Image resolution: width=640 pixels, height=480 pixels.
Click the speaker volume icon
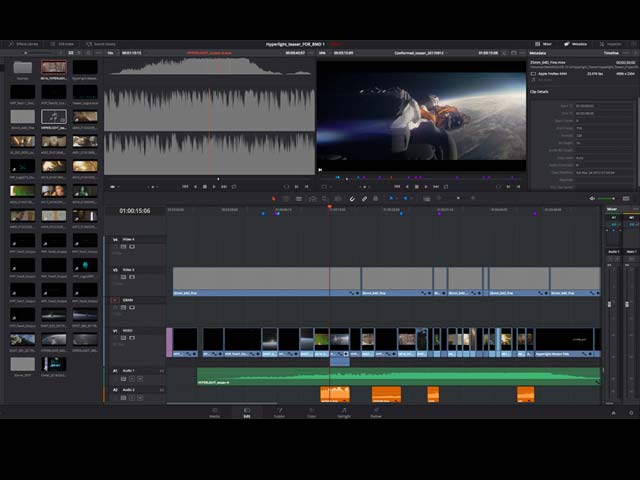(592, 198)
